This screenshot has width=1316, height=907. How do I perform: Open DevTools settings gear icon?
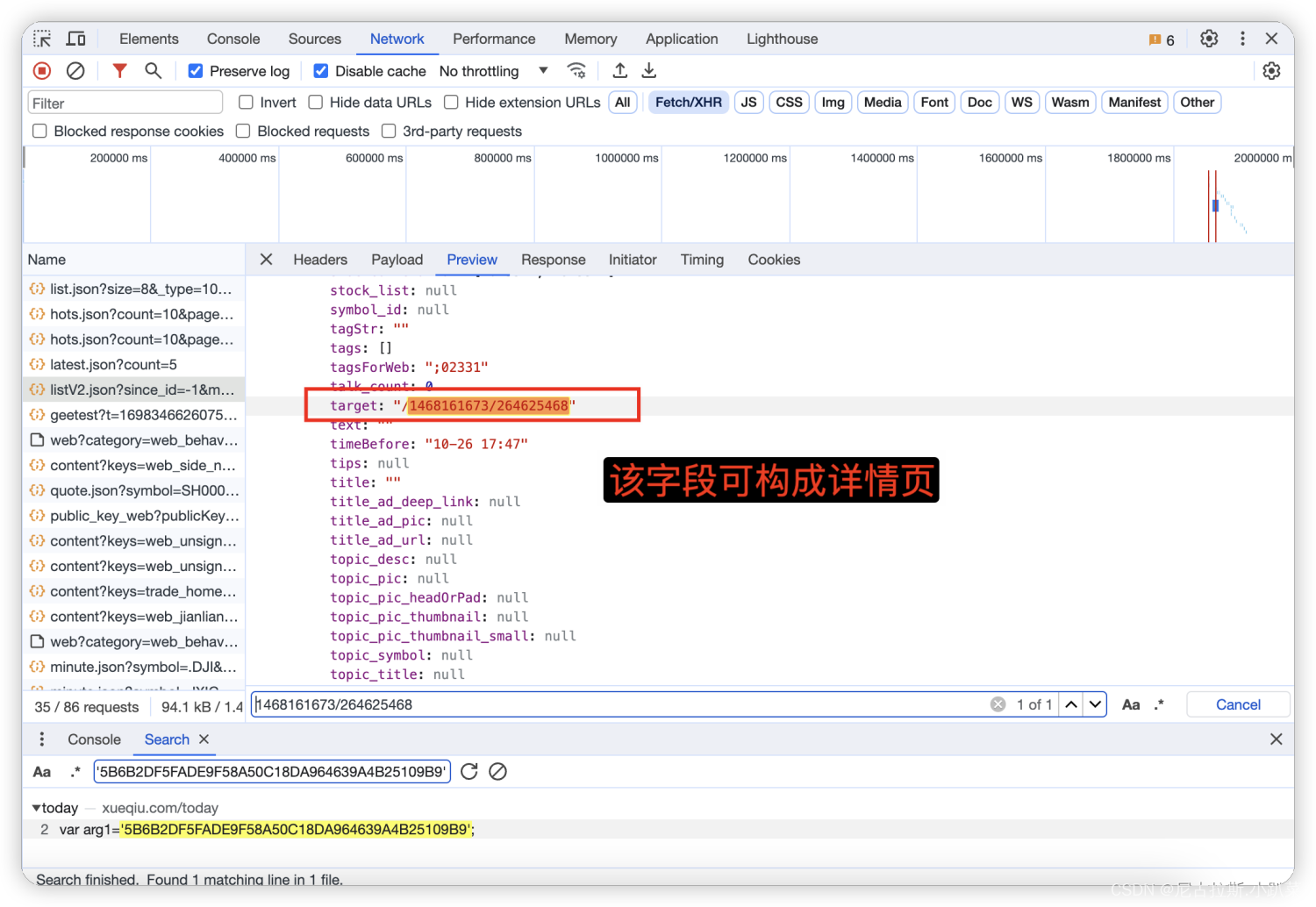pyautogui.click(x=1209, y=39)
